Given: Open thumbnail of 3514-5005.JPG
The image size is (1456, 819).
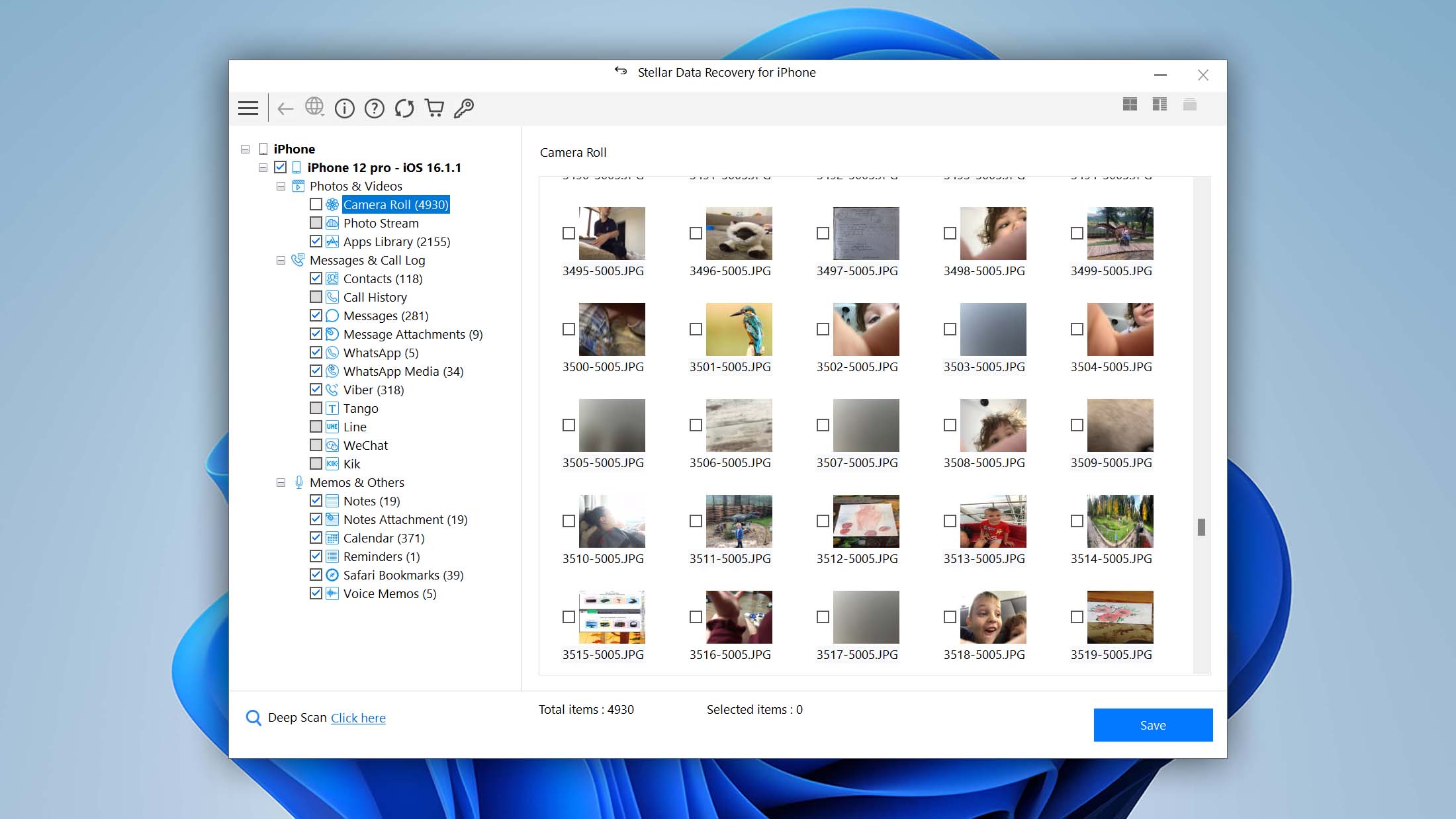Looking at the screenshot, I should (x=1120, y=521).
